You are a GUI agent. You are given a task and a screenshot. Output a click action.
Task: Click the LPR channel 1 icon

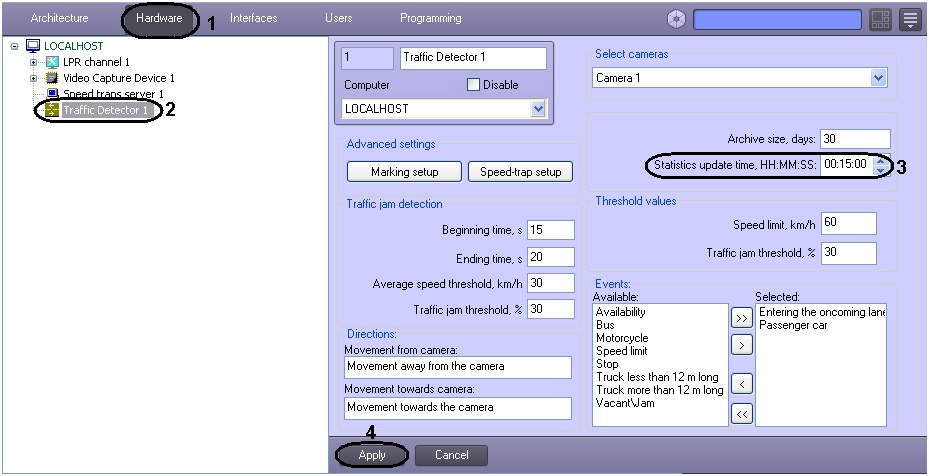pos(53,62)
